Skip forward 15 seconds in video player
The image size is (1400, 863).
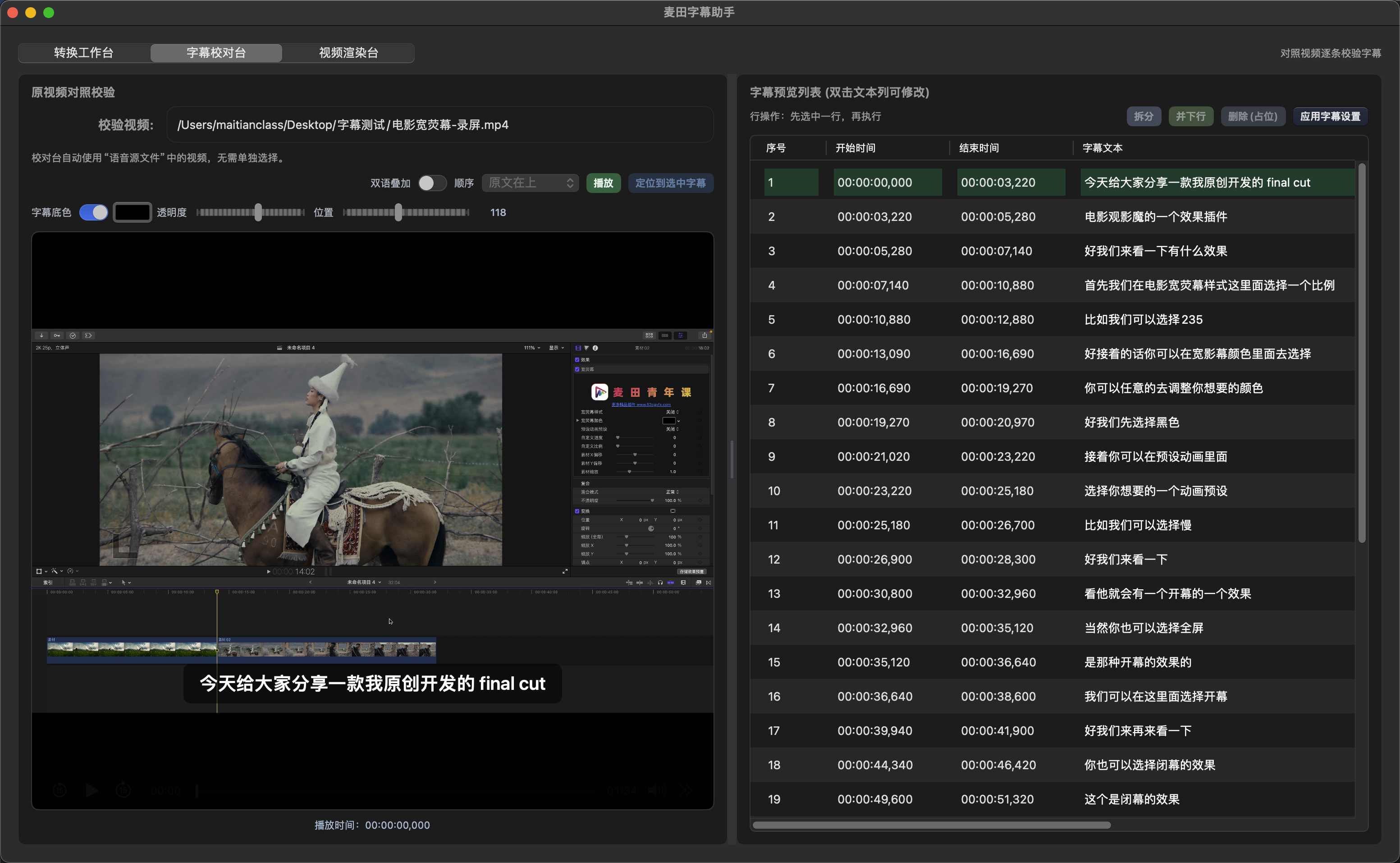[124, 790]
